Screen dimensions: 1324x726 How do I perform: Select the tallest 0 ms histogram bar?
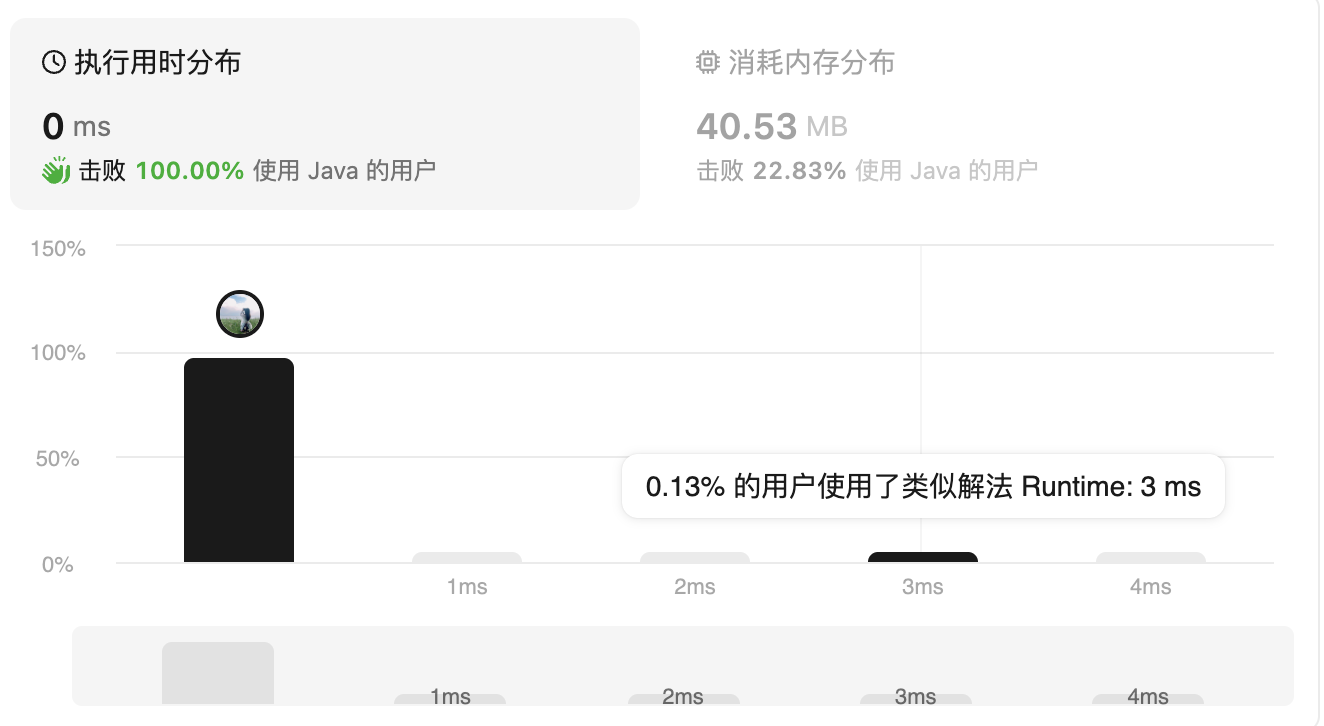click(239, 460)
